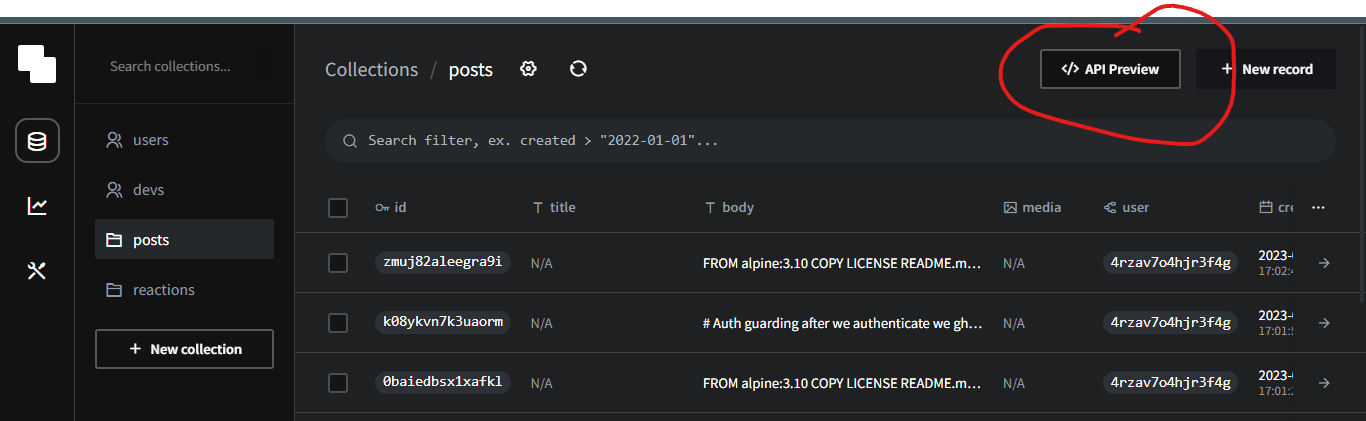Click body text of 0baiedbsx1xafkl row
Image resolution: width=1366 pixels, height=421 pixels.
843,384
